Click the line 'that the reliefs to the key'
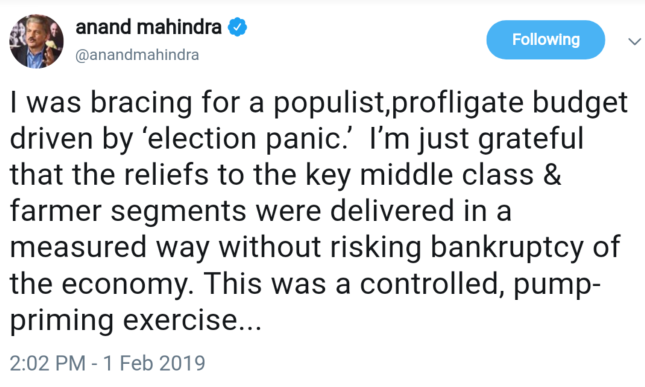This screenshot has height=387, width=645. [180, 174]
